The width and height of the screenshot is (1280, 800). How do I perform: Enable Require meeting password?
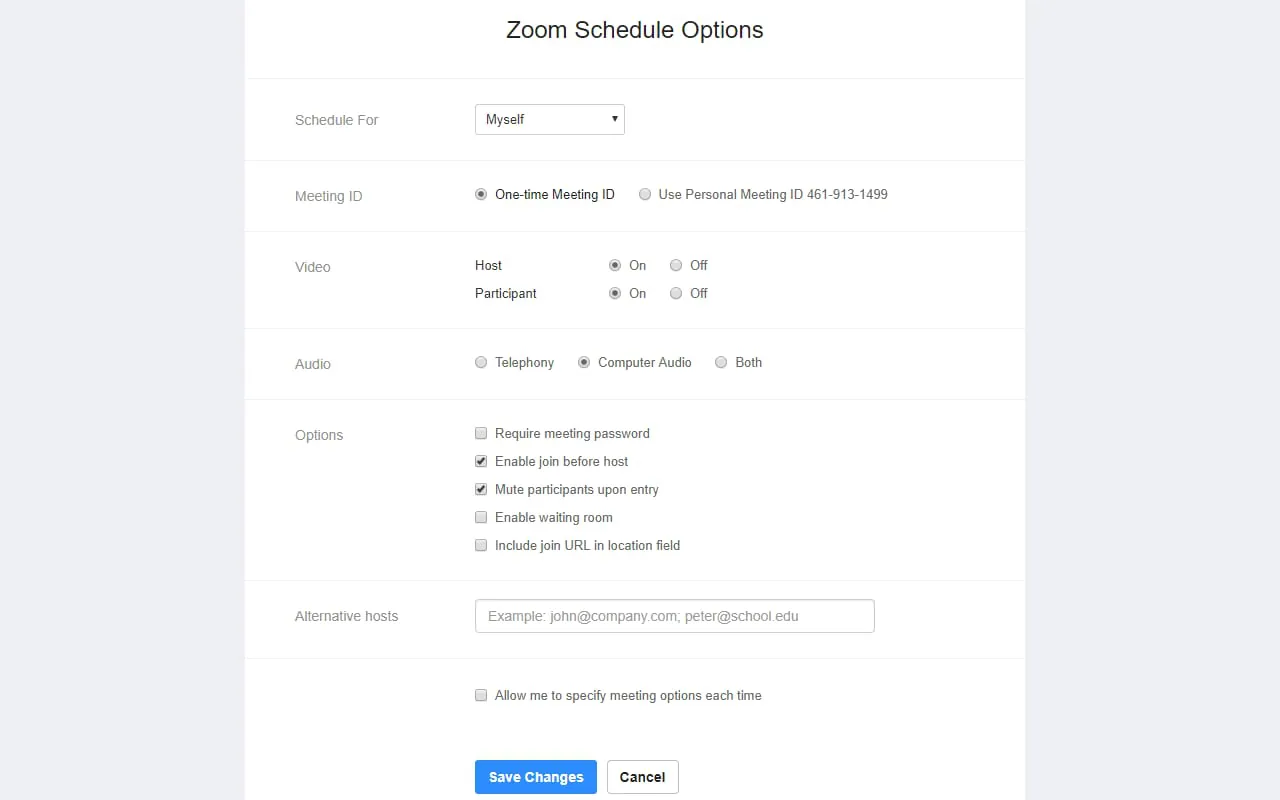(x=481, y=433)
